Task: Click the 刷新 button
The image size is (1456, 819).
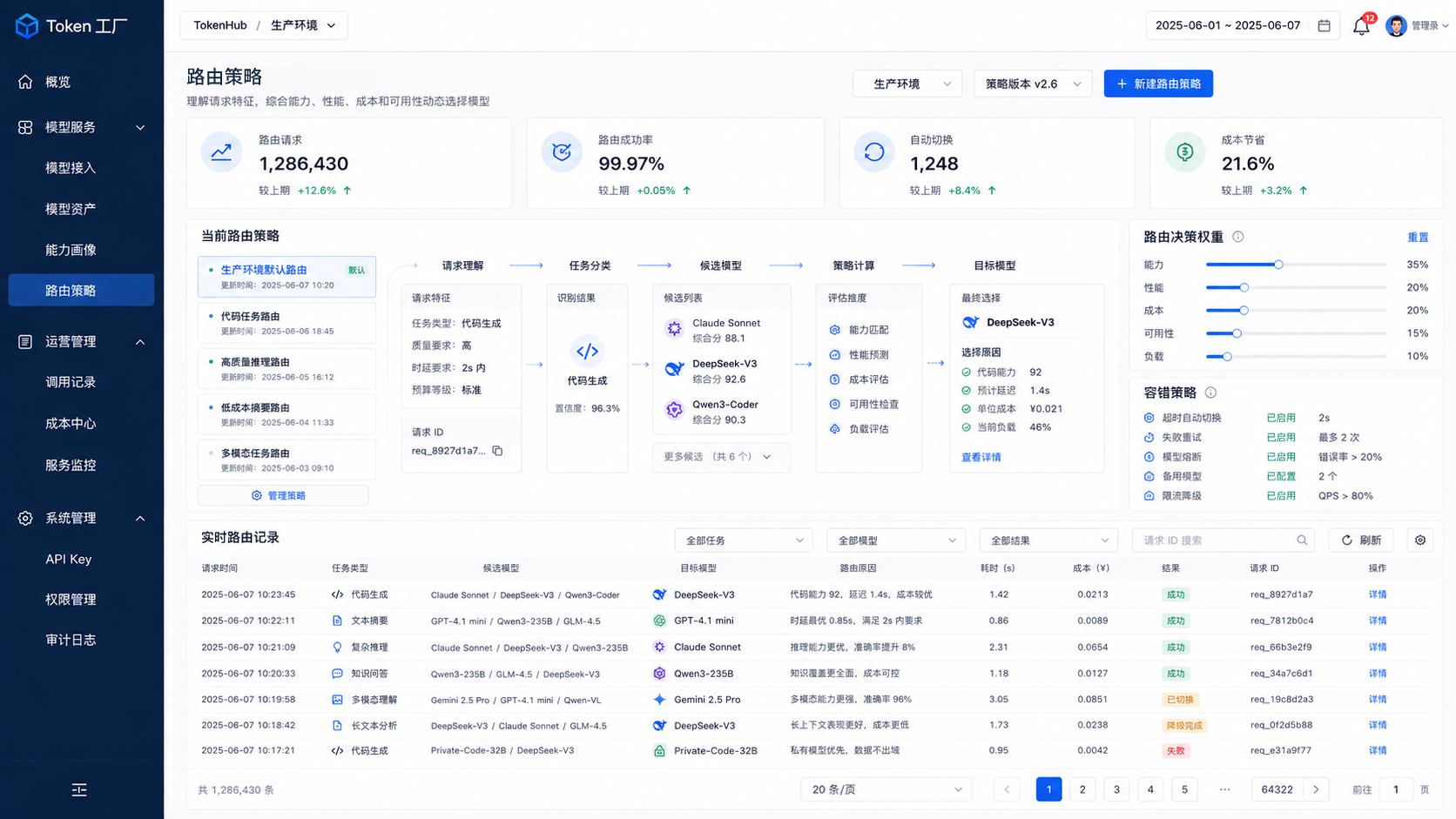Action: click(1361, 540)
